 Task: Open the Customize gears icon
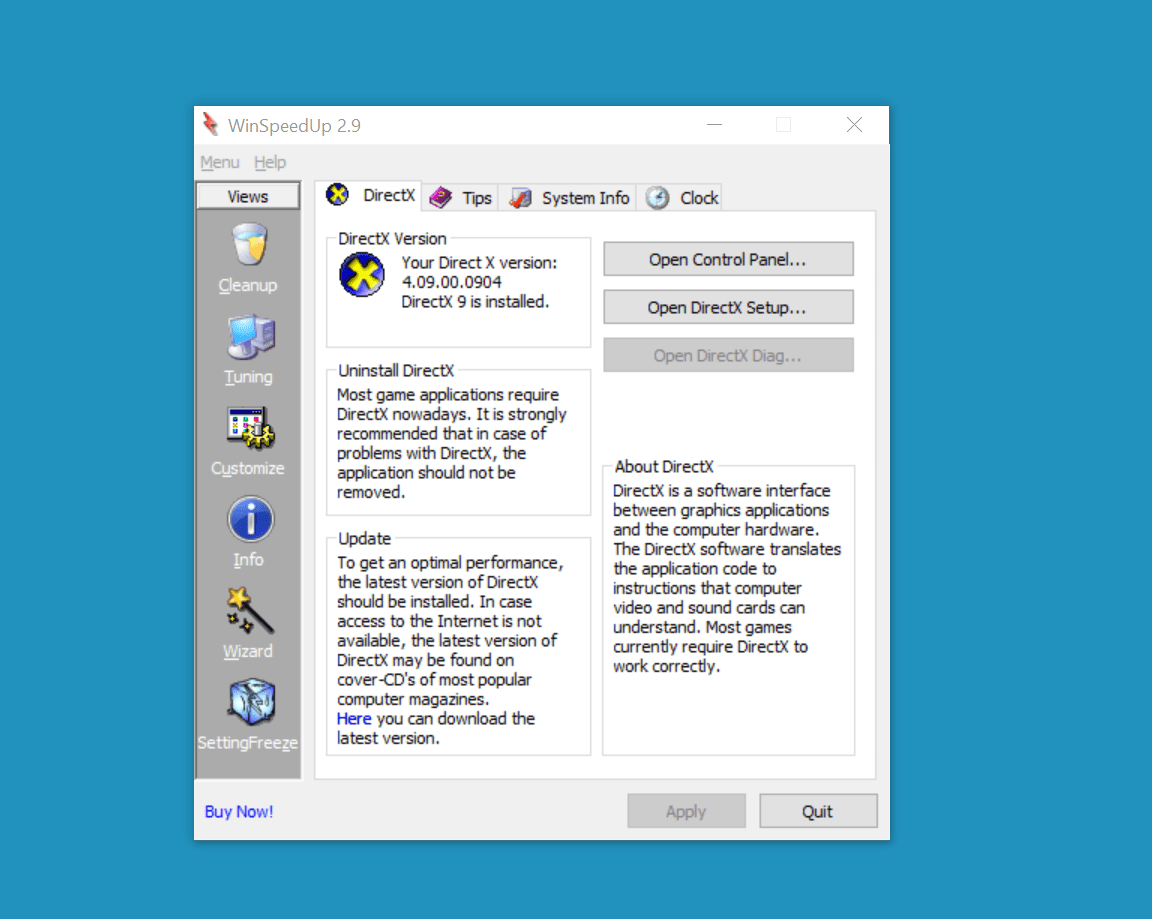[251, 428]
